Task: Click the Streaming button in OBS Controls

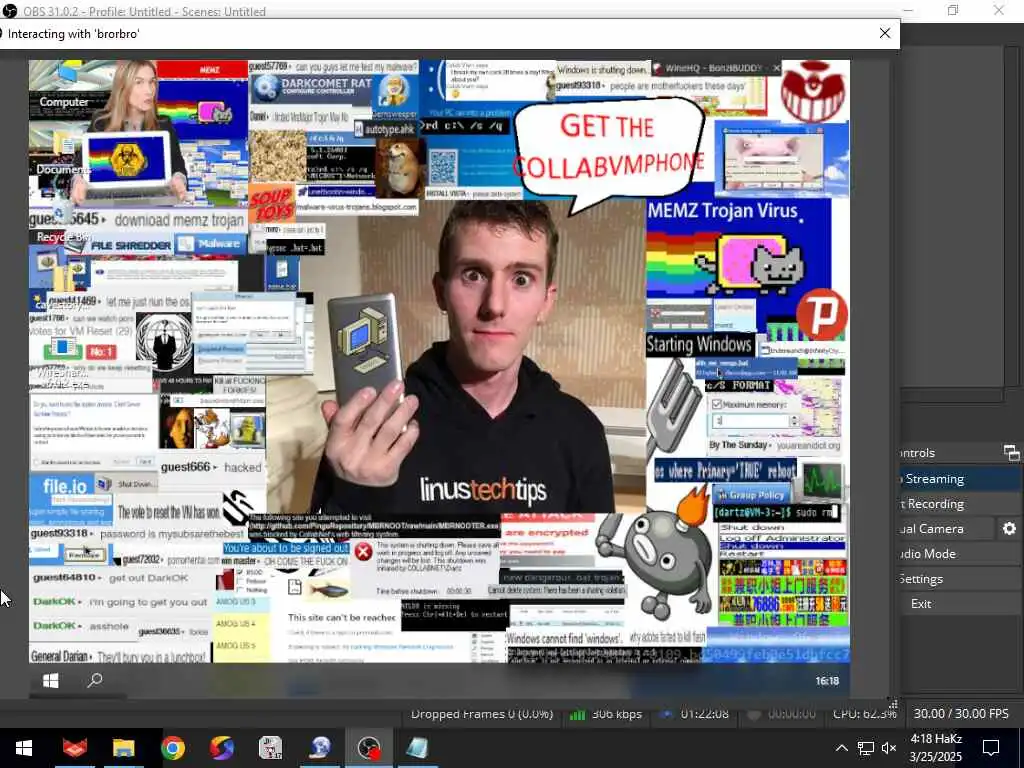Action: pyautogui.click(x=960, y=479)
